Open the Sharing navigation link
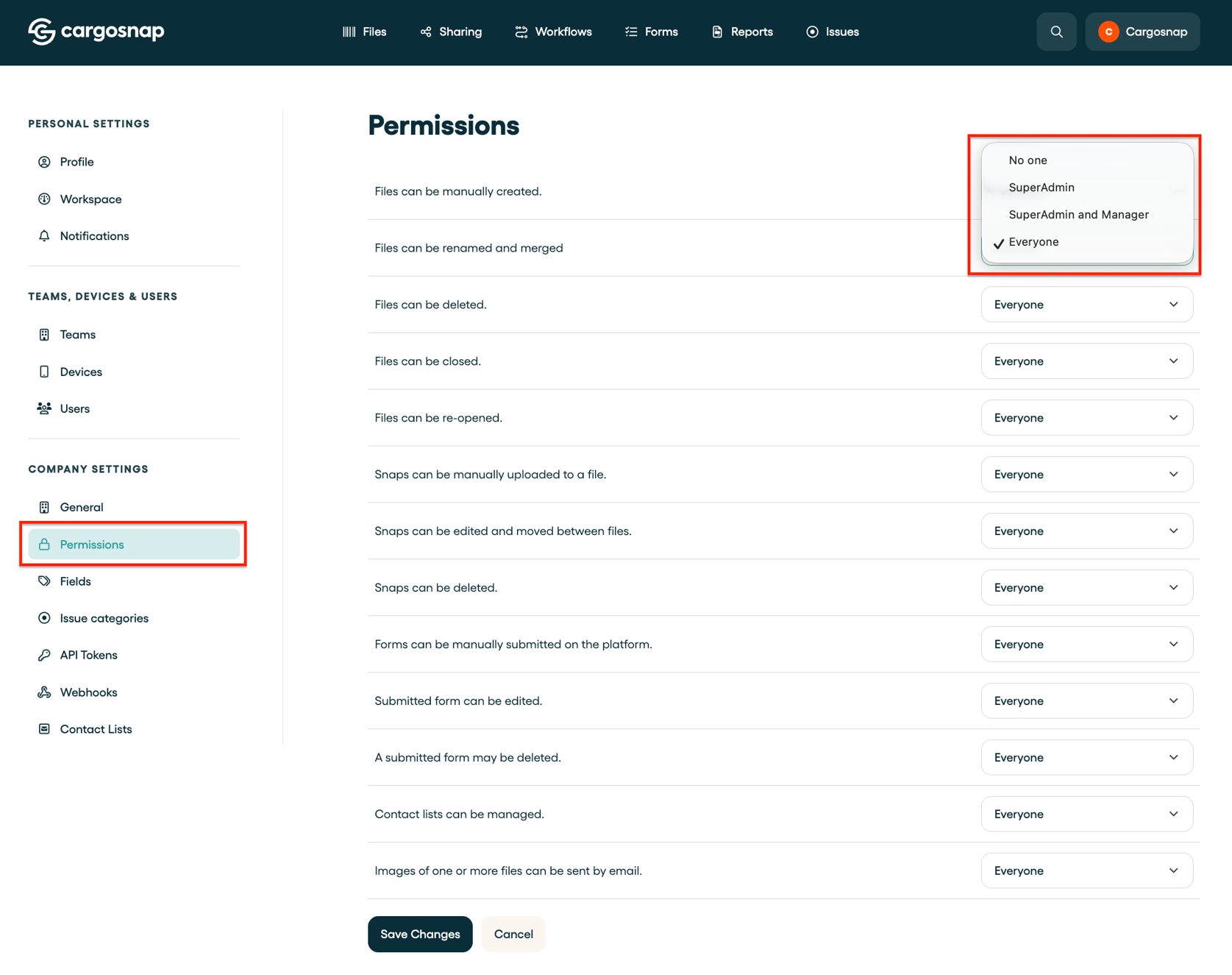1232x975 pixels. [451, 32]
